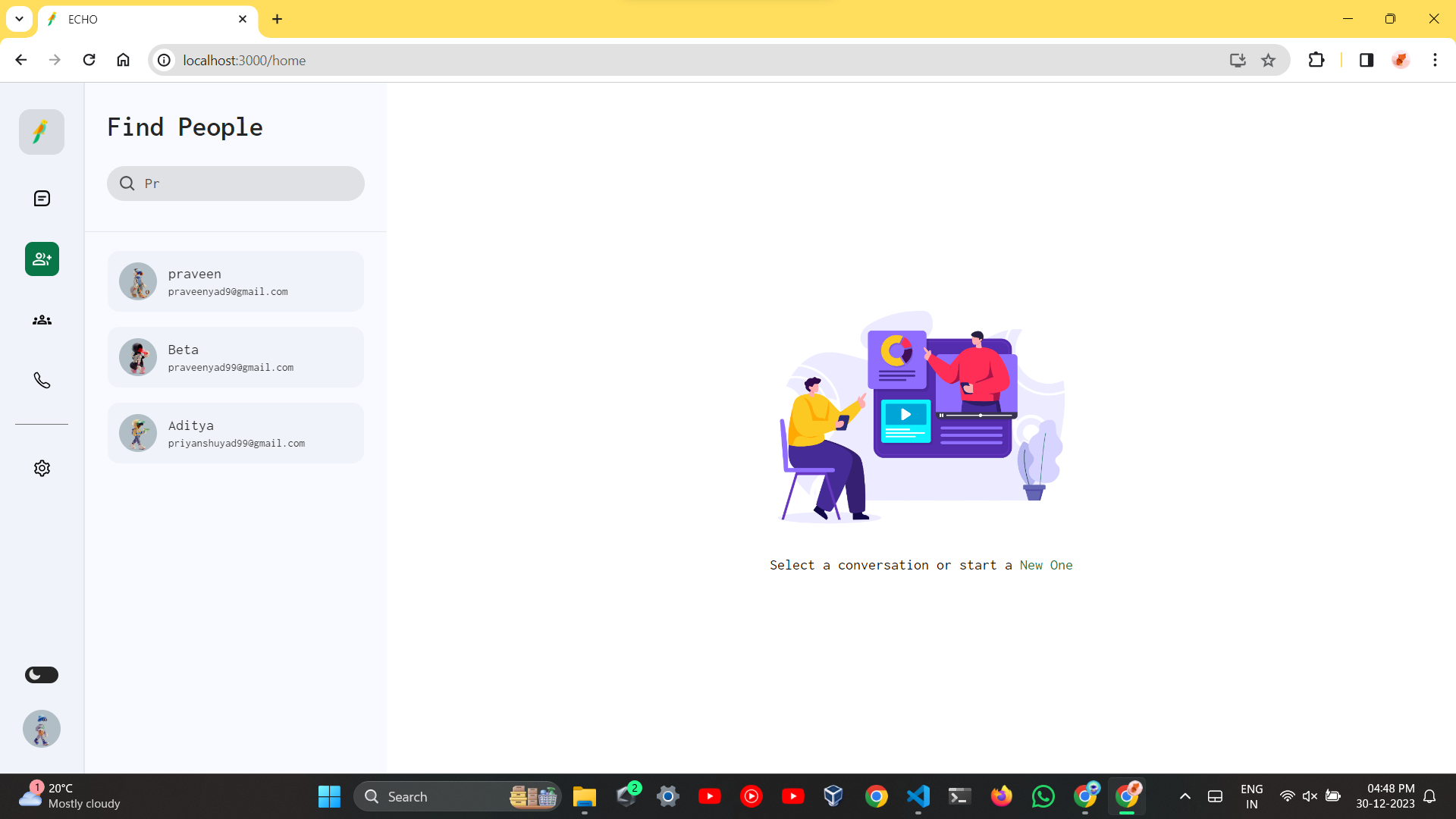1456x819 pixels.
Task: Bookmark this page with star icon
Action: (1268, 61)
